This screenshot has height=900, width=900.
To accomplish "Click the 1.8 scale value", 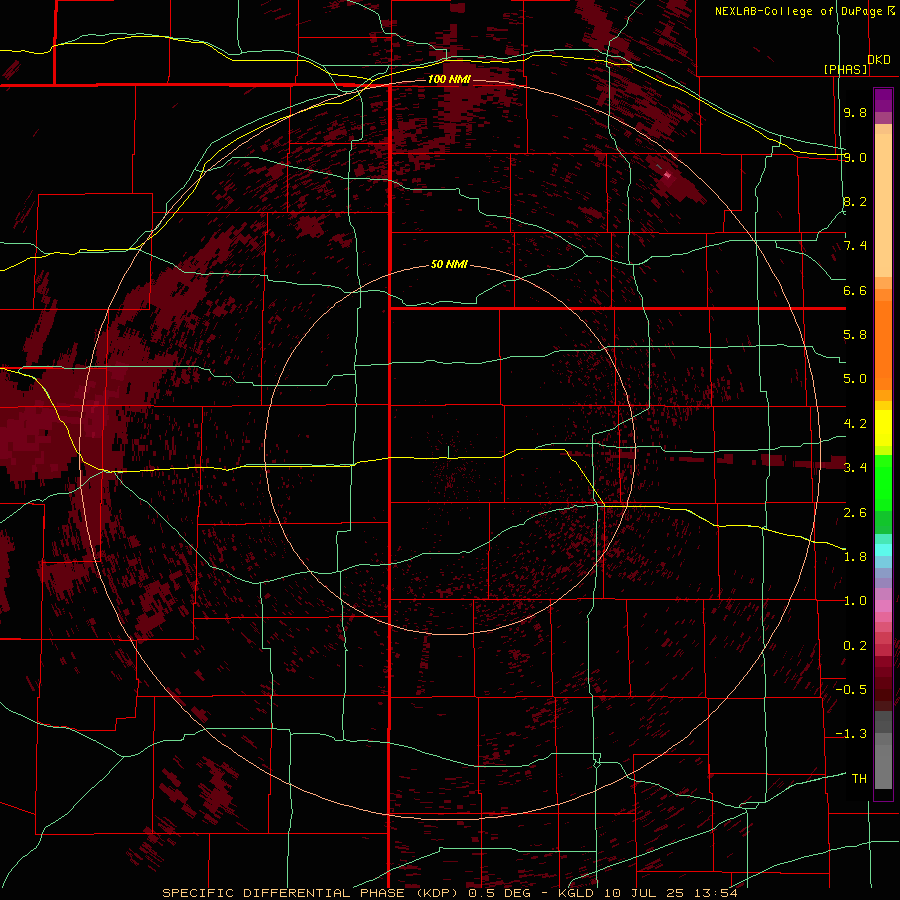I will 855,557.
